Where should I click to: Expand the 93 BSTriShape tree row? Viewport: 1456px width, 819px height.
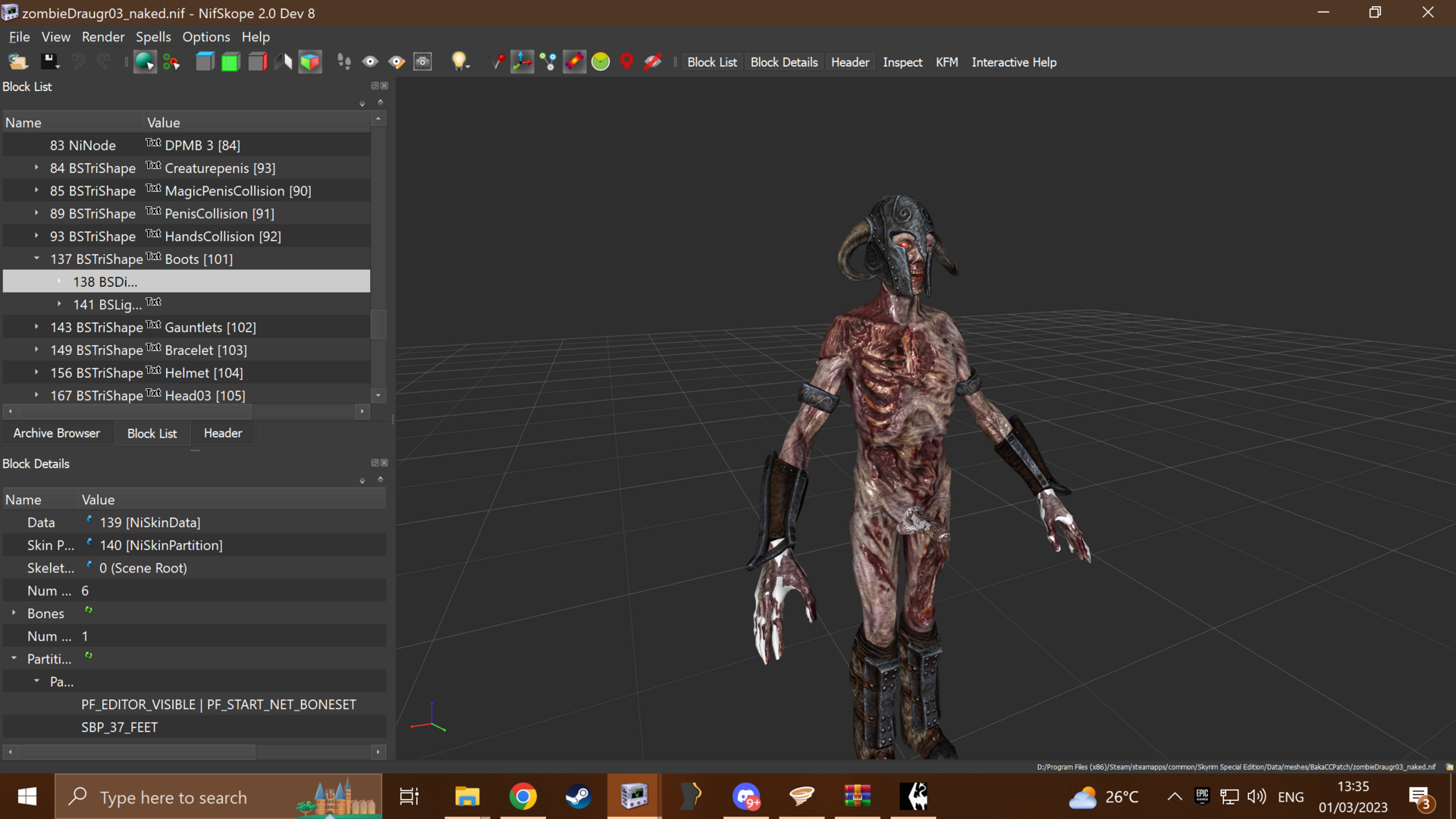point(36,235)
